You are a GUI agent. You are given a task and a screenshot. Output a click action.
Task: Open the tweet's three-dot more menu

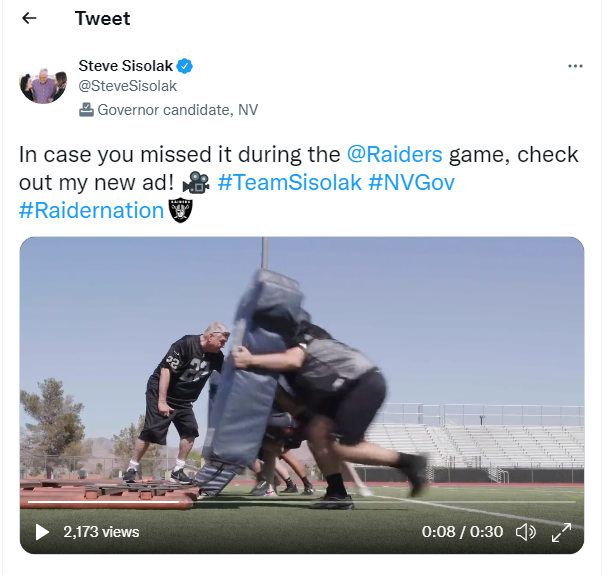575,66
